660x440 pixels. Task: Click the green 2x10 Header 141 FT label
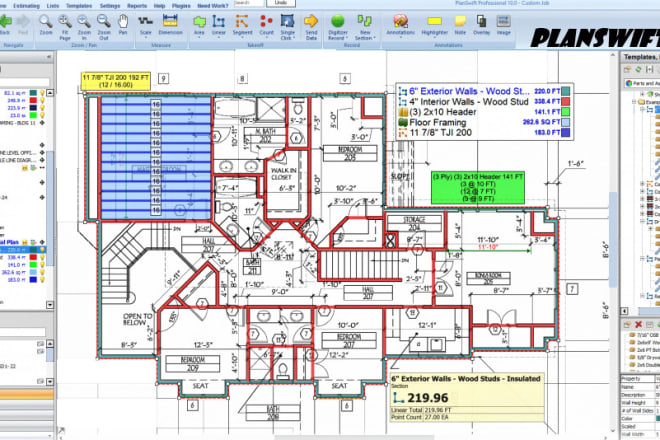click(x=478, y=187)
